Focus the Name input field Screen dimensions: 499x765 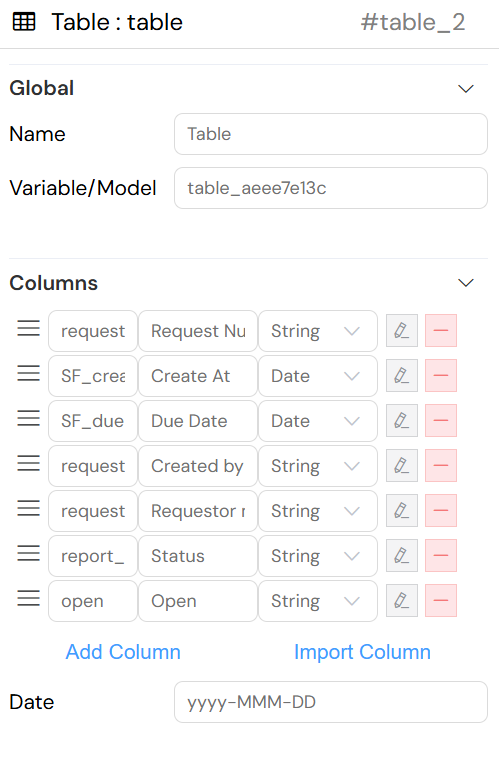coord(331,134)
